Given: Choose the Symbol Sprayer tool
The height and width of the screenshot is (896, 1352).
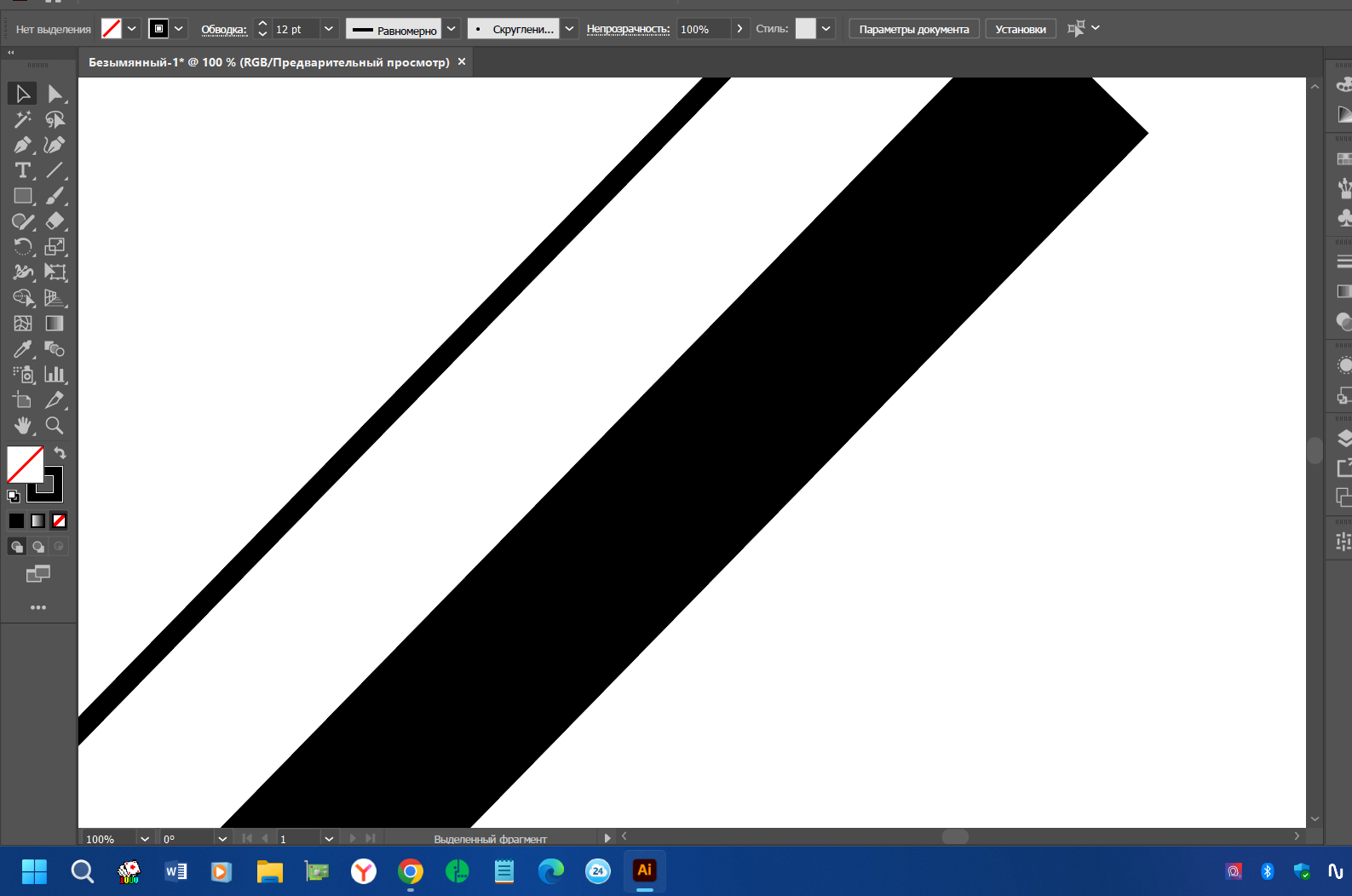Looking at the screenshot, I should click(22, 375).
